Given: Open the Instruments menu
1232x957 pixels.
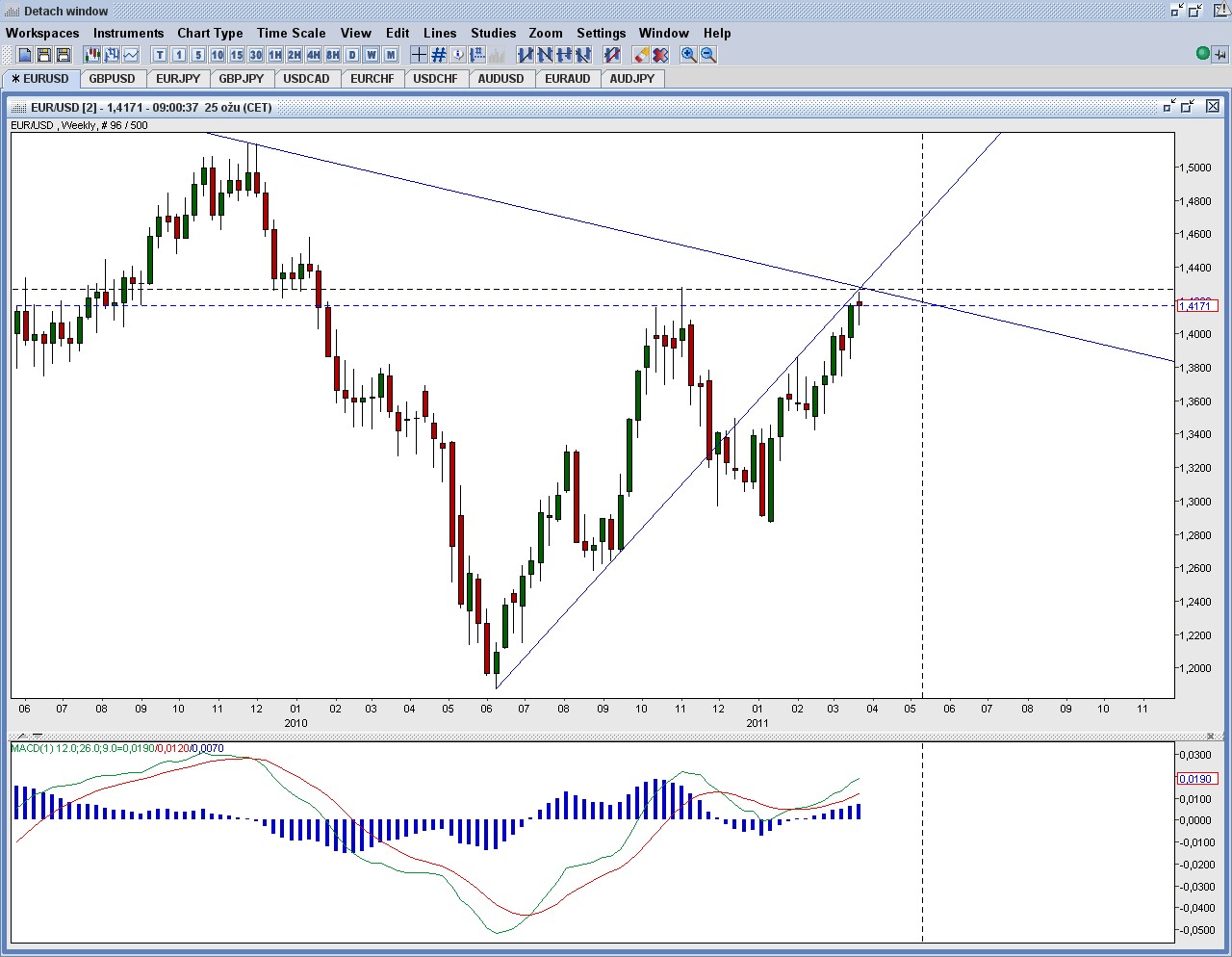Looking at the screenshot, I should [129, 33].
